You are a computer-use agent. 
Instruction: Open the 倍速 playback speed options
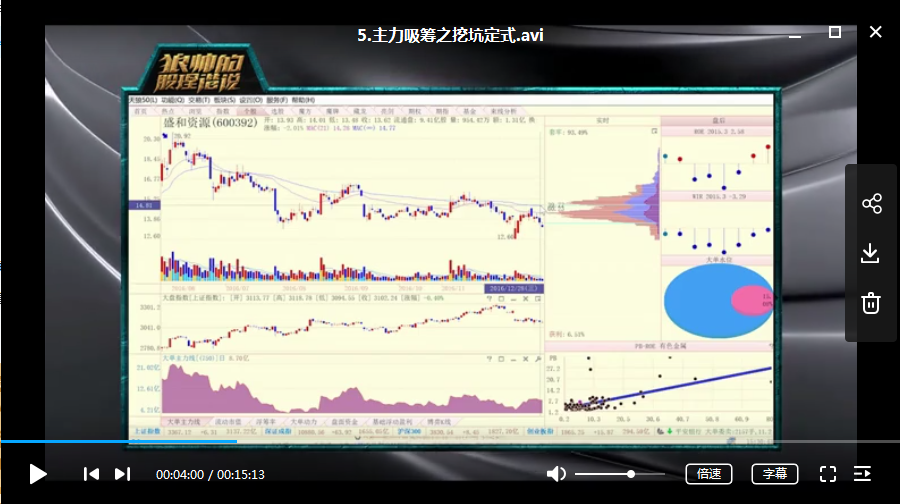(709, 474)
